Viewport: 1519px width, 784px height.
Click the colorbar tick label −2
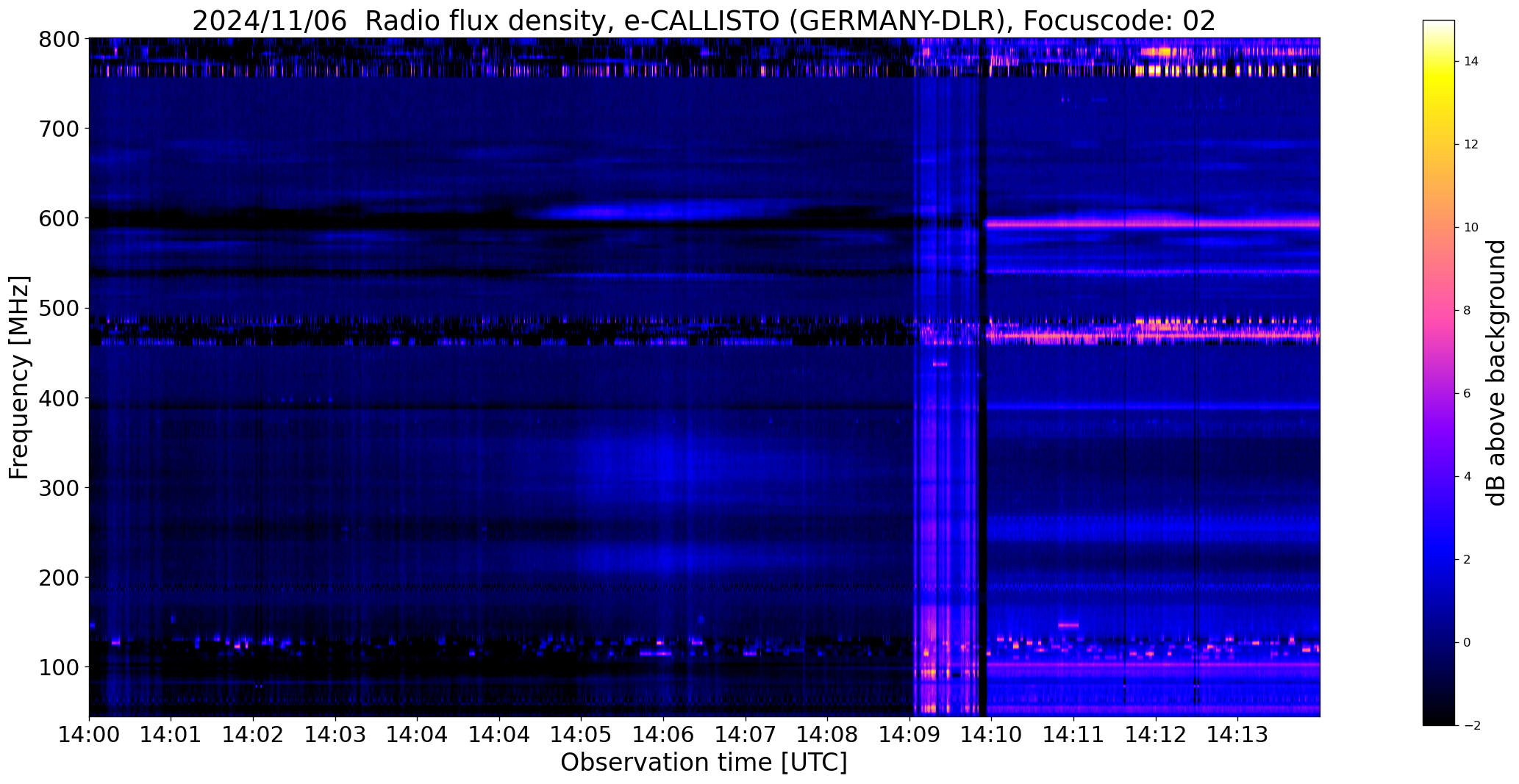click(x=1471, y=726)
